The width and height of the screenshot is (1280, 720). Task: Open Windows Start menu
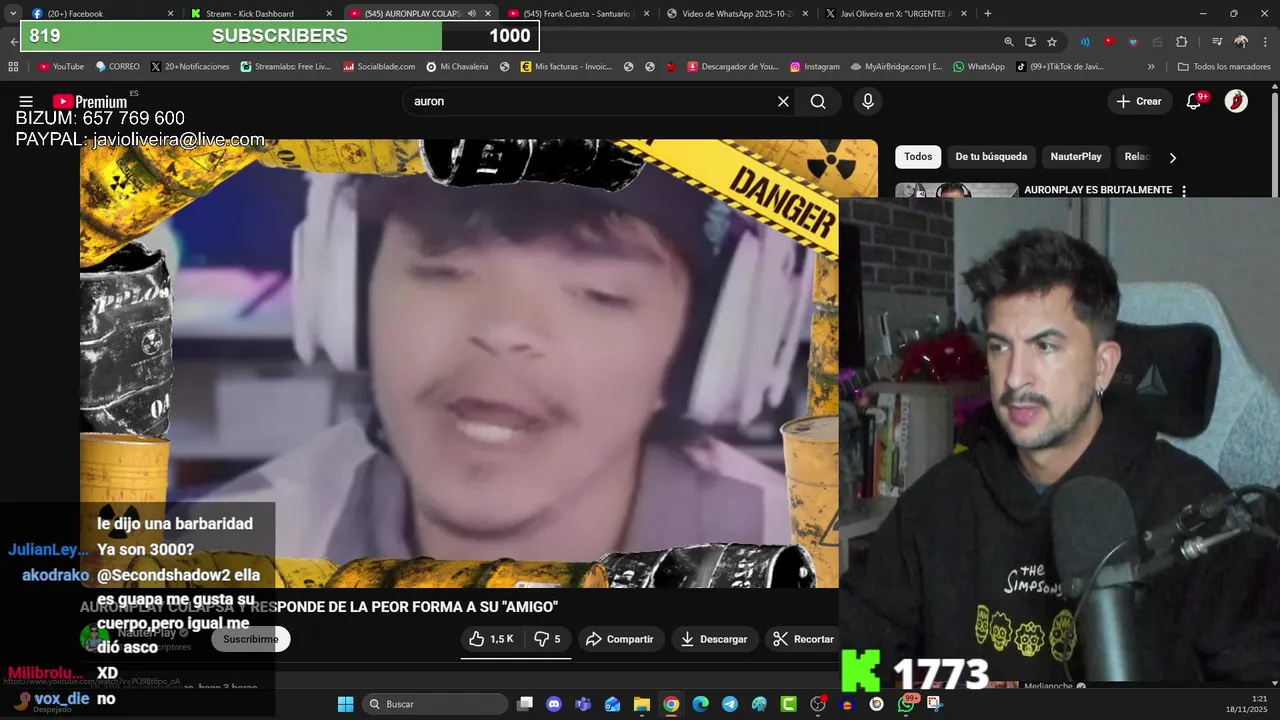click(345, 704)
